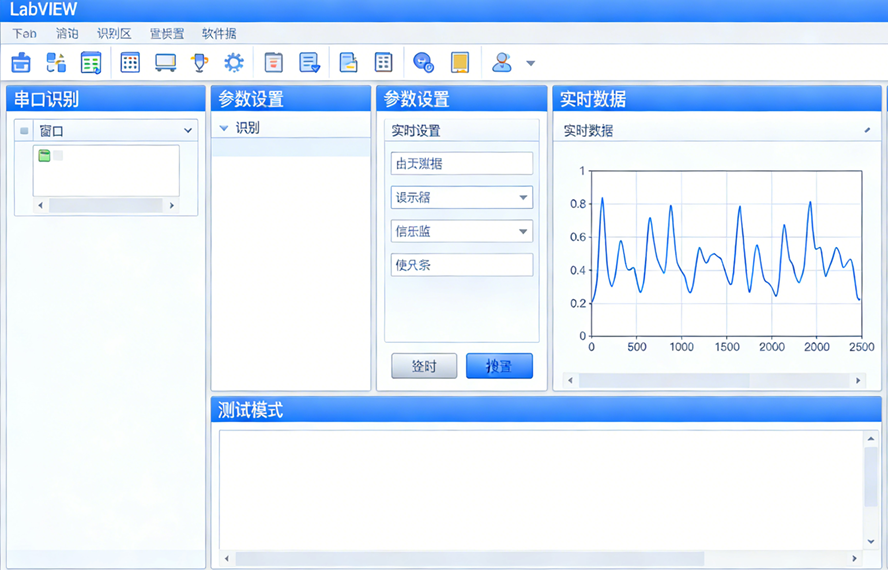Click the document icon with blue check badge
Screen dimensions: 888x570
309,62
